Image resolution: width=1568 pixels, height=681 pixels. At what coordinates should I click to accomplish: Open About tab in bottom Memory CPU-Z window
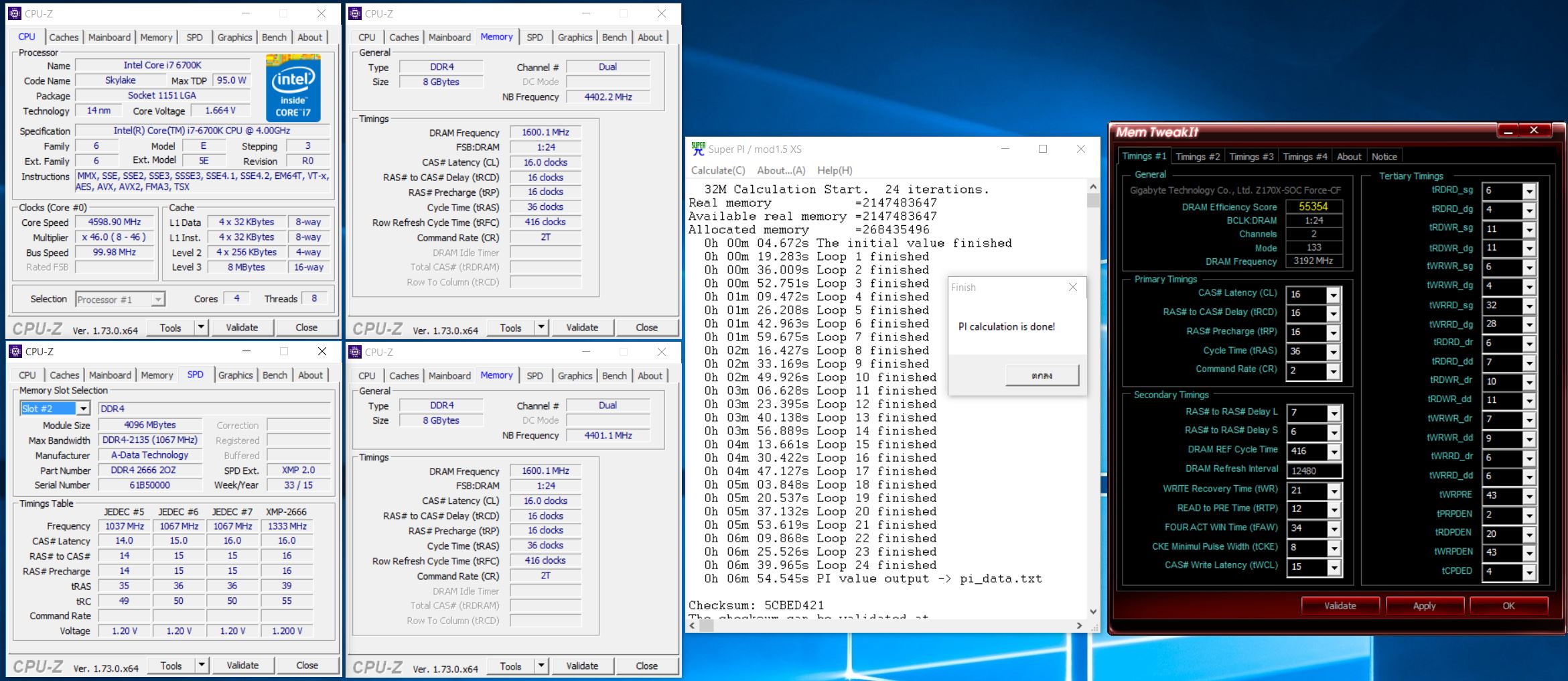coord(650,376)
